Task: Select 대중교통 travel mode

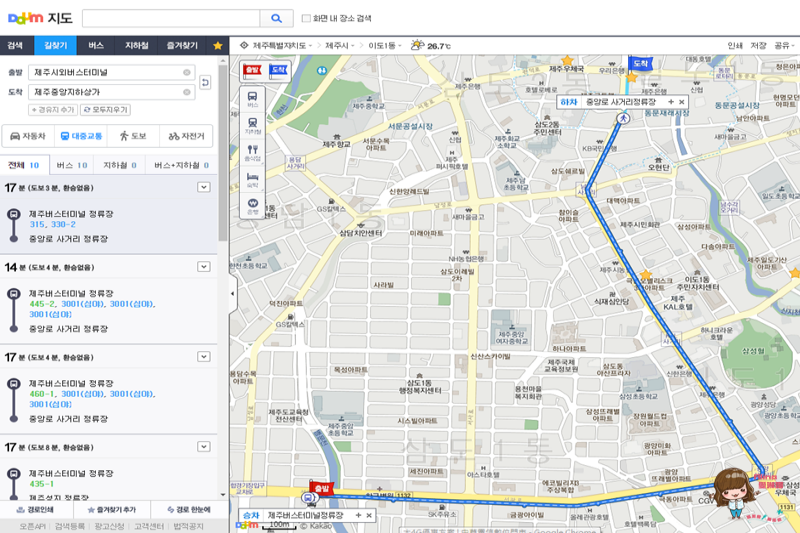Action: pyautogui.click(x=81, y=136)
